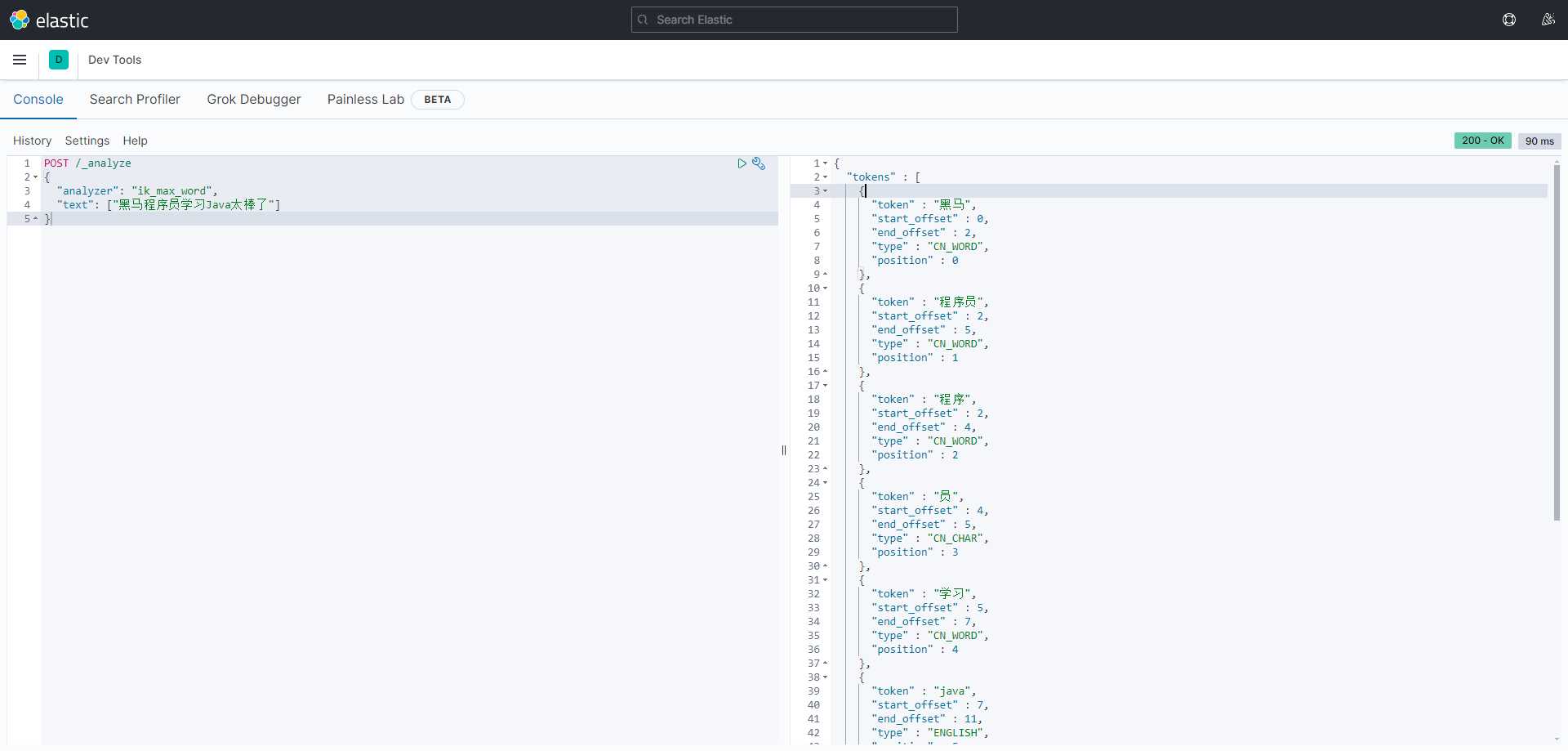The width and height of the screenshot is (1568, 751).
Task: Collapse request body fold arrow on line 2
Action: [35, 177]
